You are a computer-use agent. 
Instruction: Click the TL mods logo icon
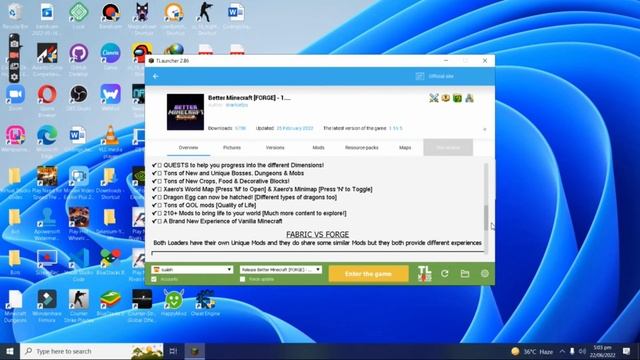424,273
